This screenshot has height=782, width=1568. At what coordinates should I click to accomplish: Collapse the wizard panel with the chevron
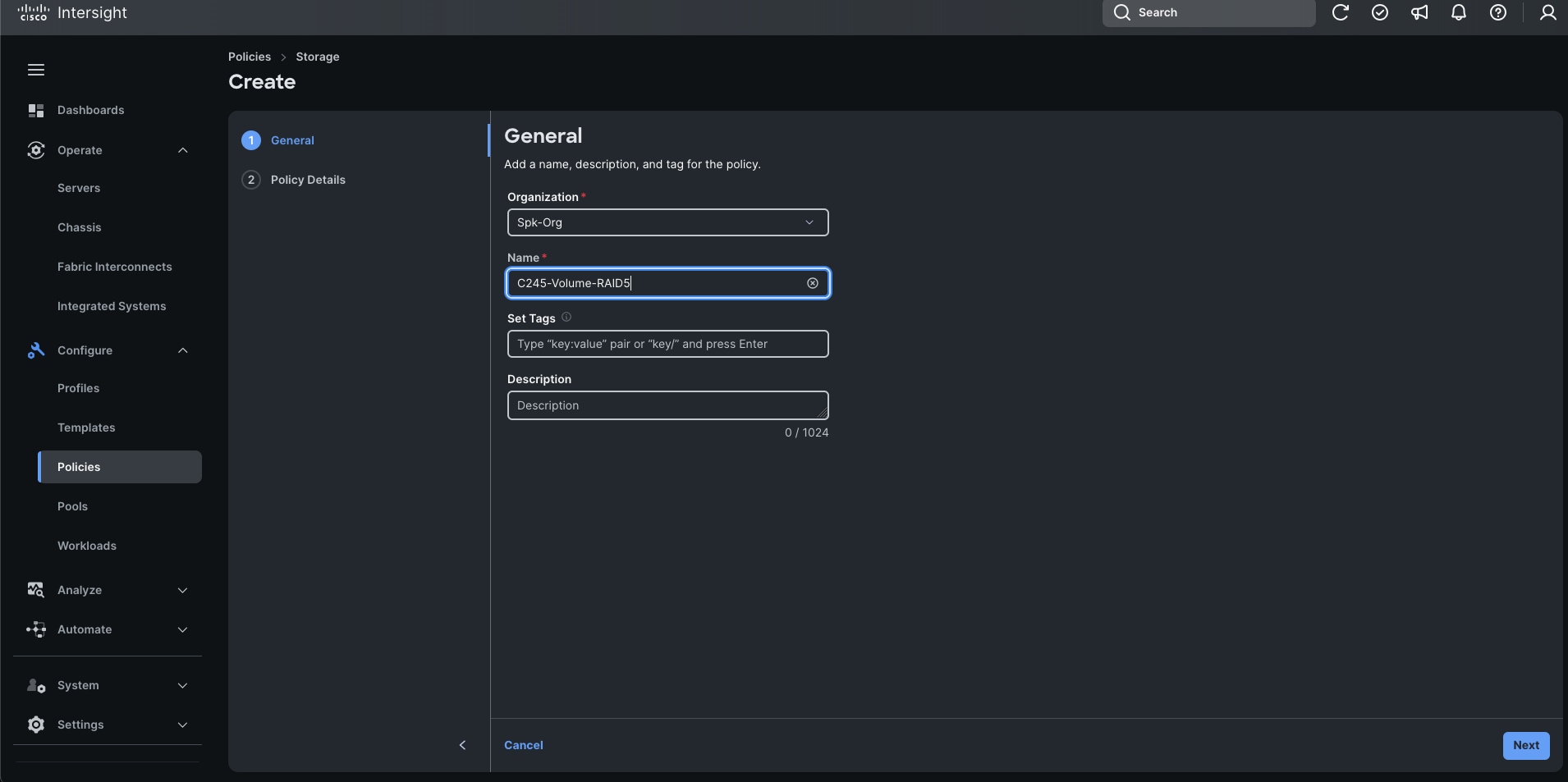(462, 745)
